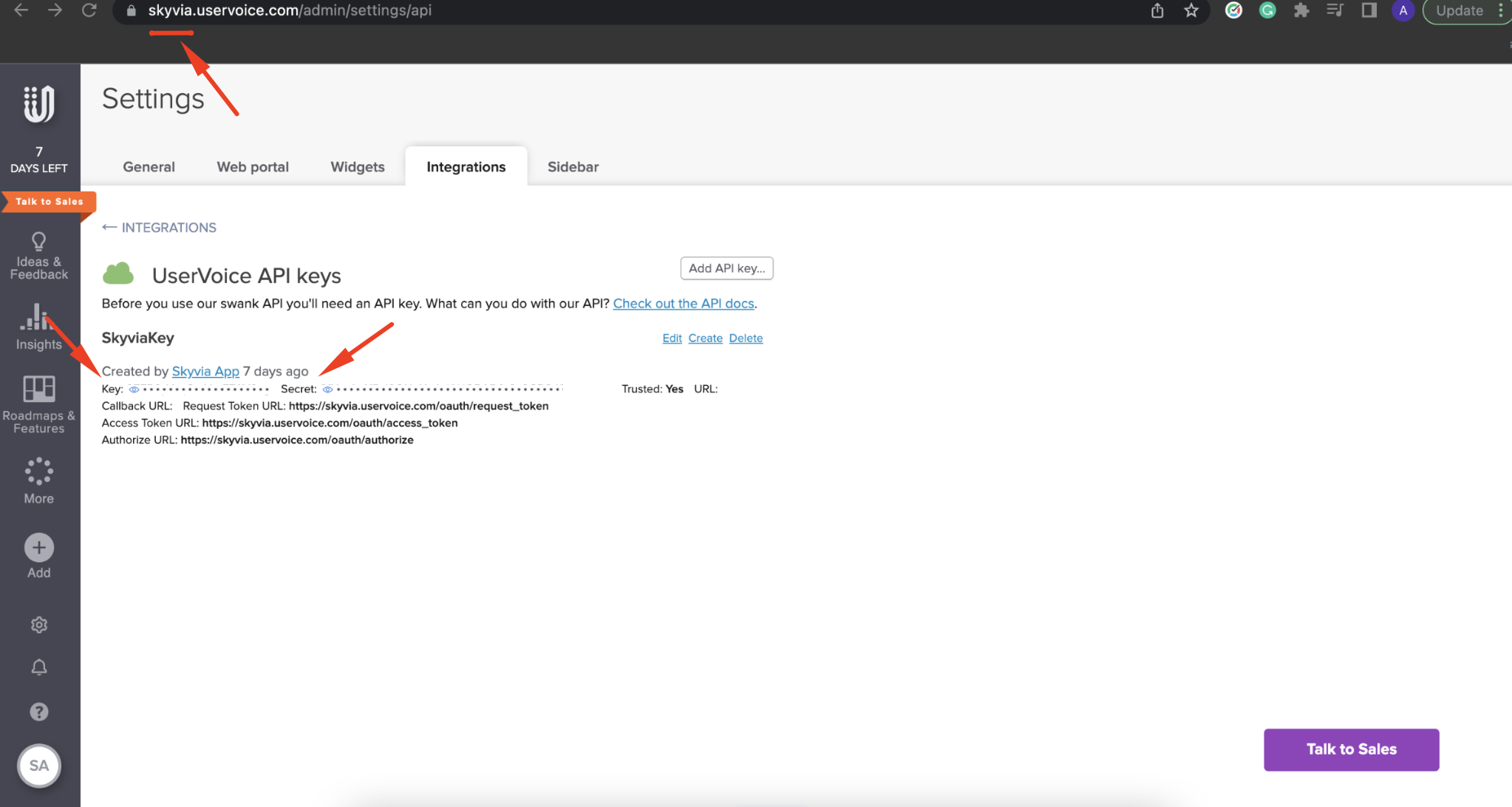Click the Add icon in sidebar

[x=40, y=547]
